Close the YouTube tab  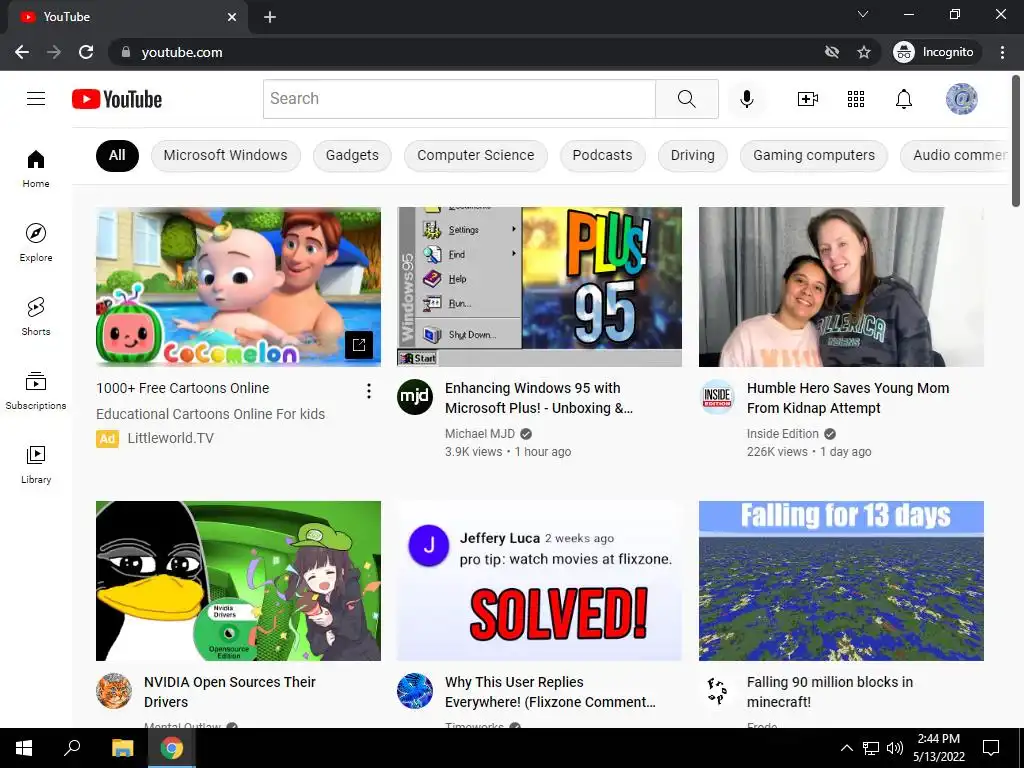pyautogui.click(x=232, y=17)
